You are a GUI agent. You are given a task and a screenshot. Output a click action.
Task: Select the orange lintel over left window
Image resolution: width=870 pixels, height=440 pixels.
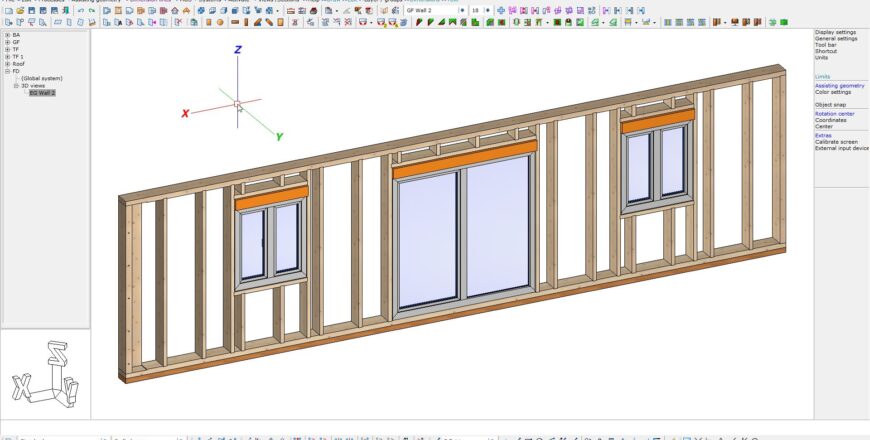271,198
